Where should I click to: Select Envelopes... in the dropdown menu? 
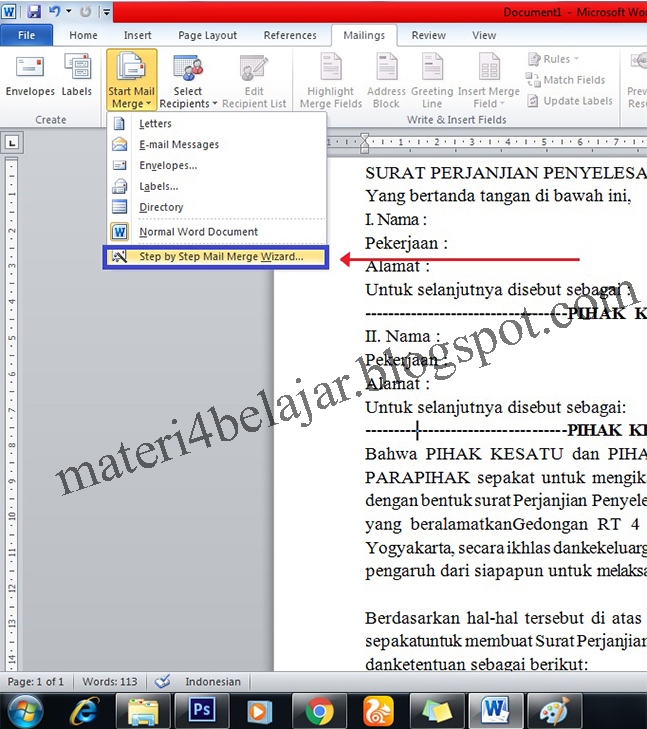click(x=217, y=166)
